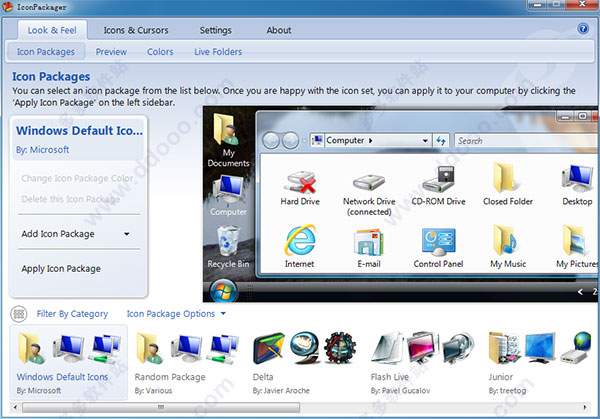This screenshot has height=419, width=600.
Task: Click the Windows Start orb in the preview
Action: click(223, 290)
